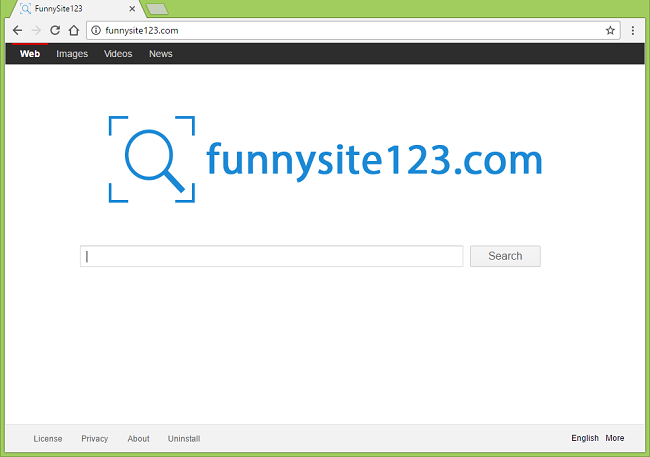
Task: Open the Chrome three-dot menu
Action: coord(633,30)
